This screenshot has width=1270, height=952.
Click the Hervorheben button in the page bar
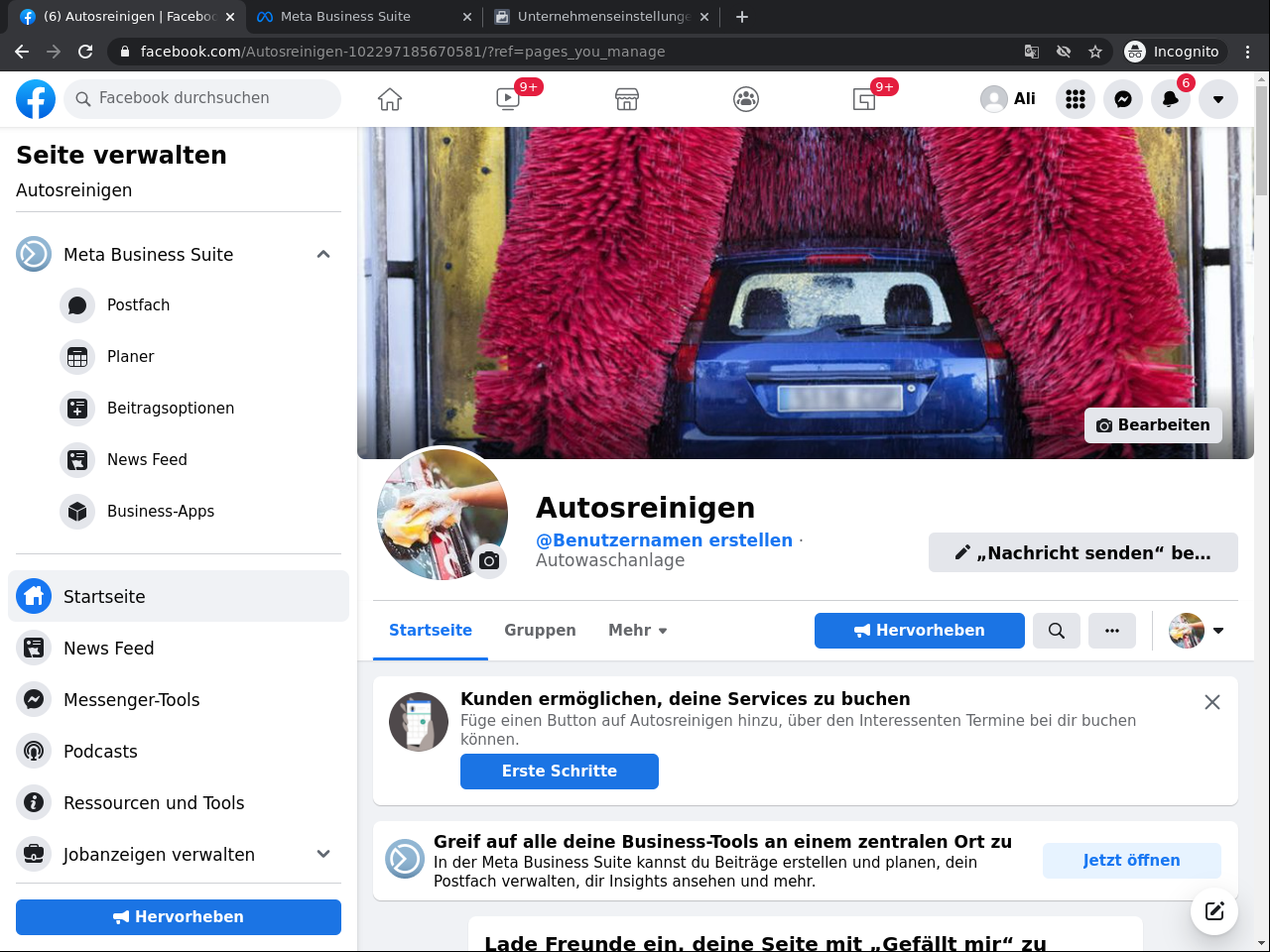[x=920, y=631]
